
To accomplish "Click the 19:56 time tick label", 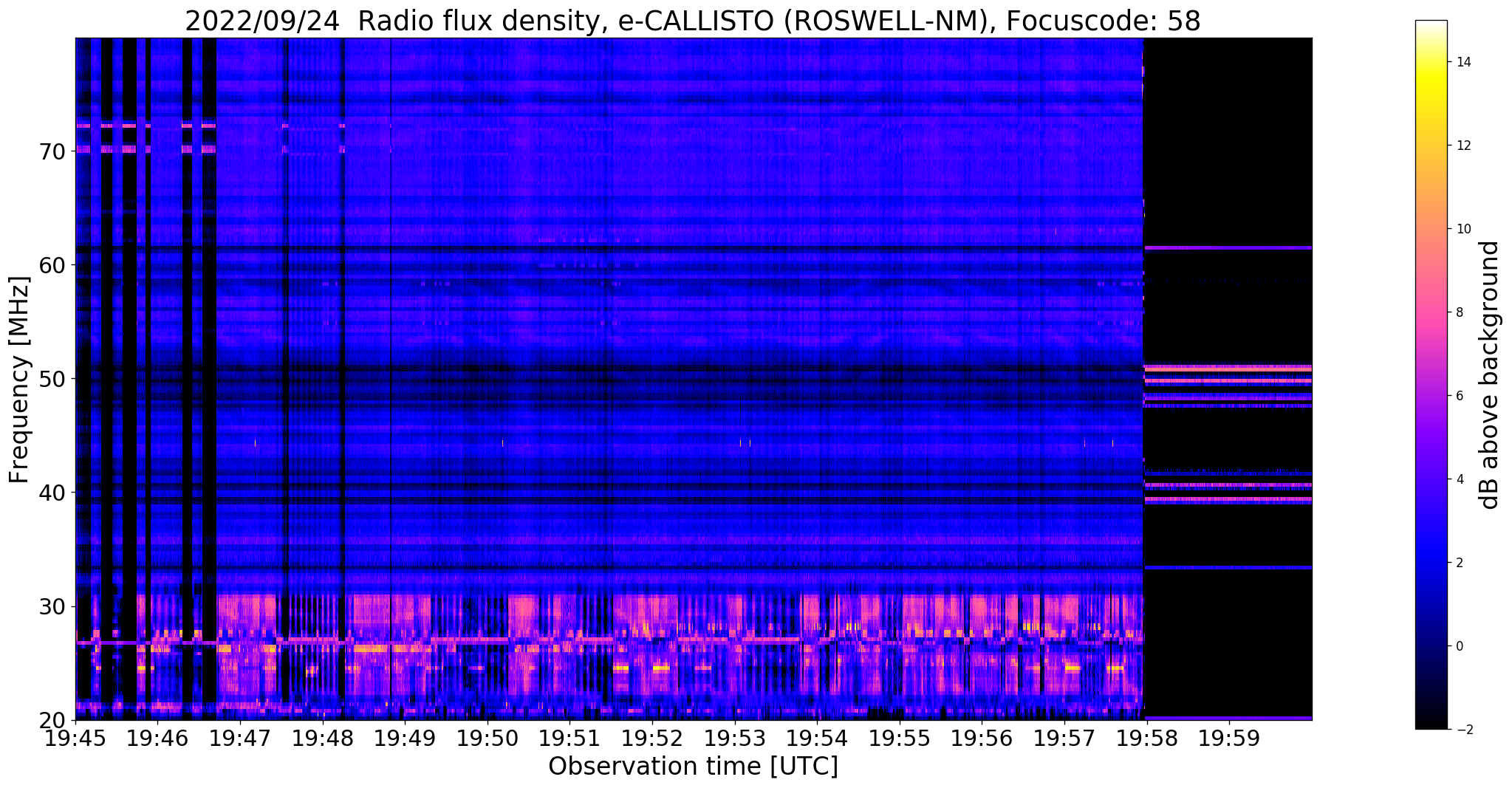I will point(982,738).
